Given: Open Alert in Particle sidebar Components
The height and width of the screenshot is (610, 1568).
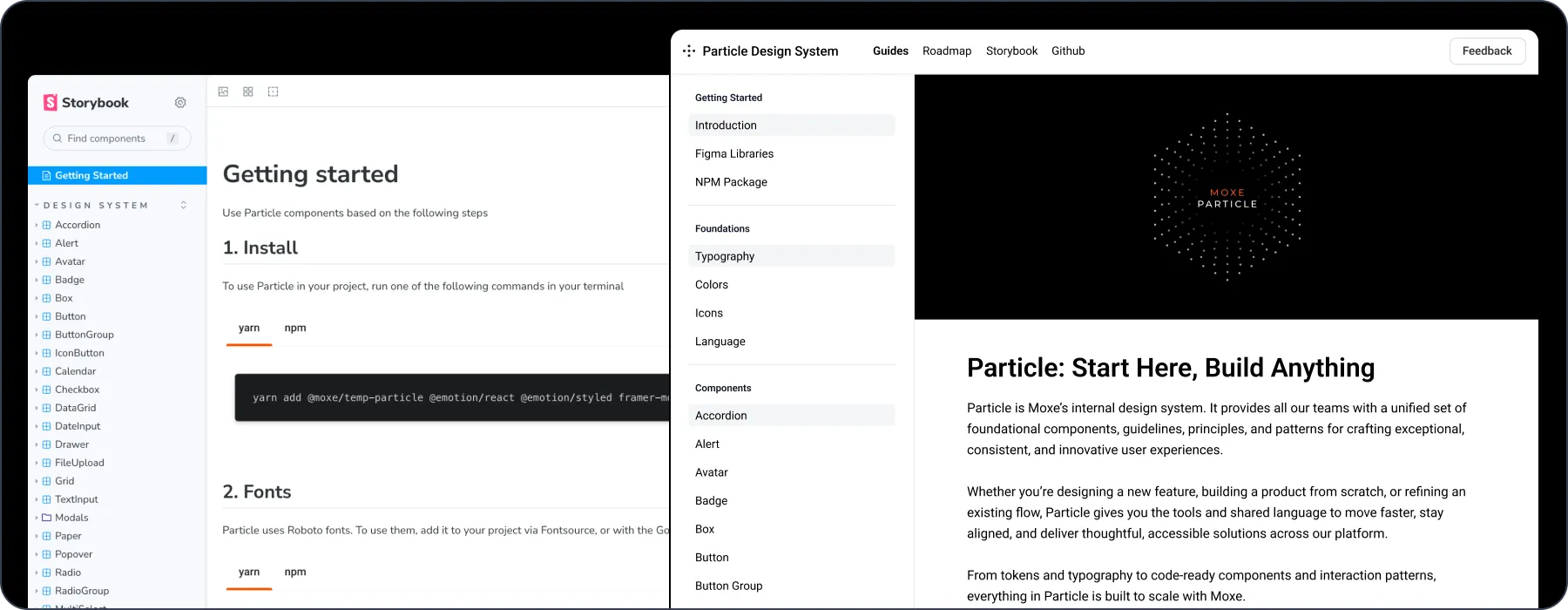Looking at the screenshot, I should [x=792, y=444].
